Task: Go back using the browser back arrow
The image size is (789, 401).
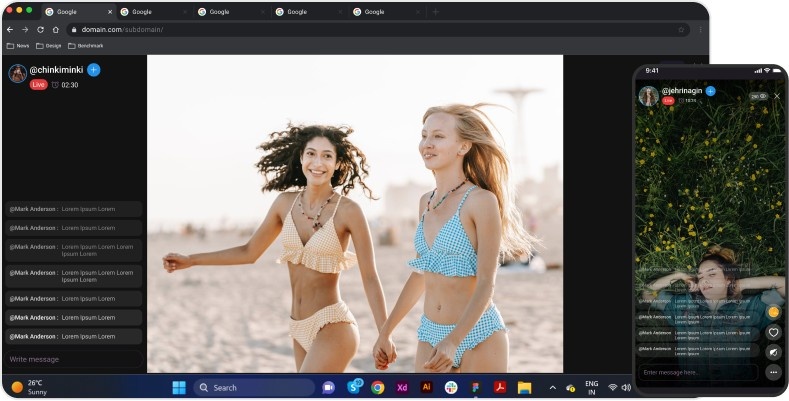Action: click(x=10, y=30)
